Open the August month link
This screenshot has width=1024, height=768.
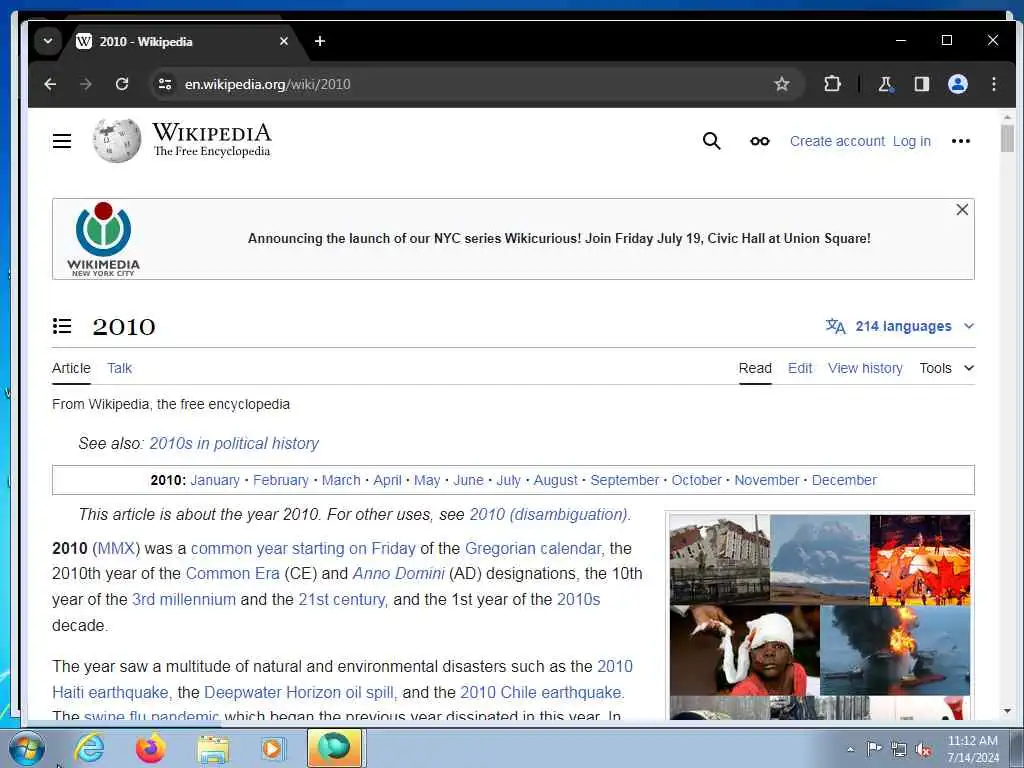click(x=556, y=480)
